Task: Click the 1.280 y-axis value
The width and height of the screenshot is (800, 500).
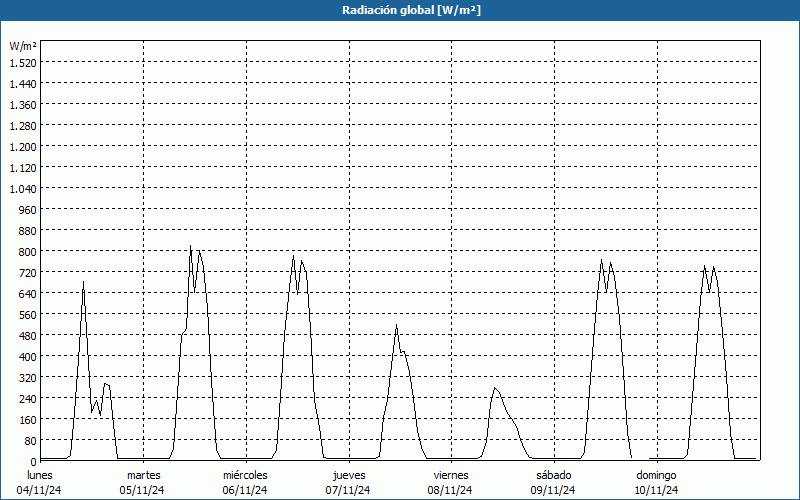Action: (x=23, y=126)
